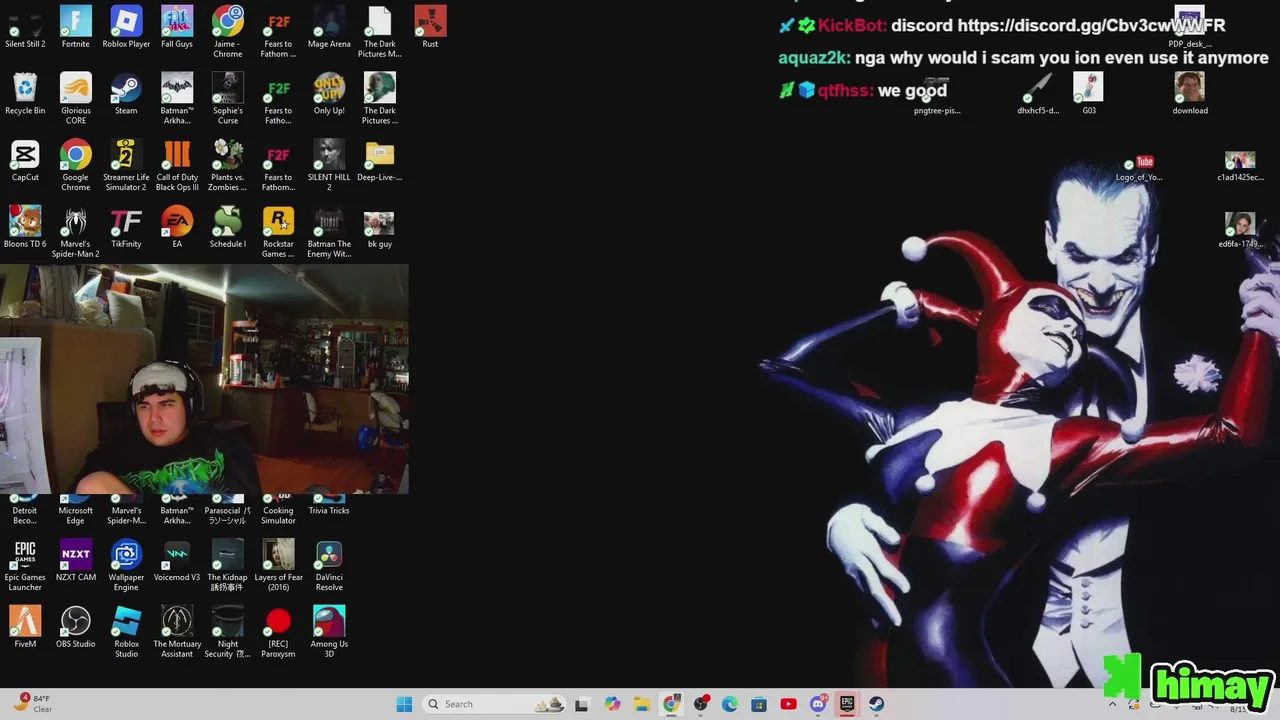
Task: Launch the Rust game shortcut
Action: pos(430,28)
